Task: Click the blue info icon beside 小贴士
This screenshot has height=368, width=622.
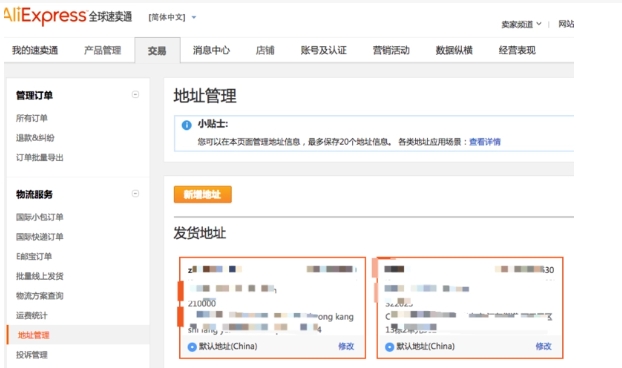Action: coord(186,125)
